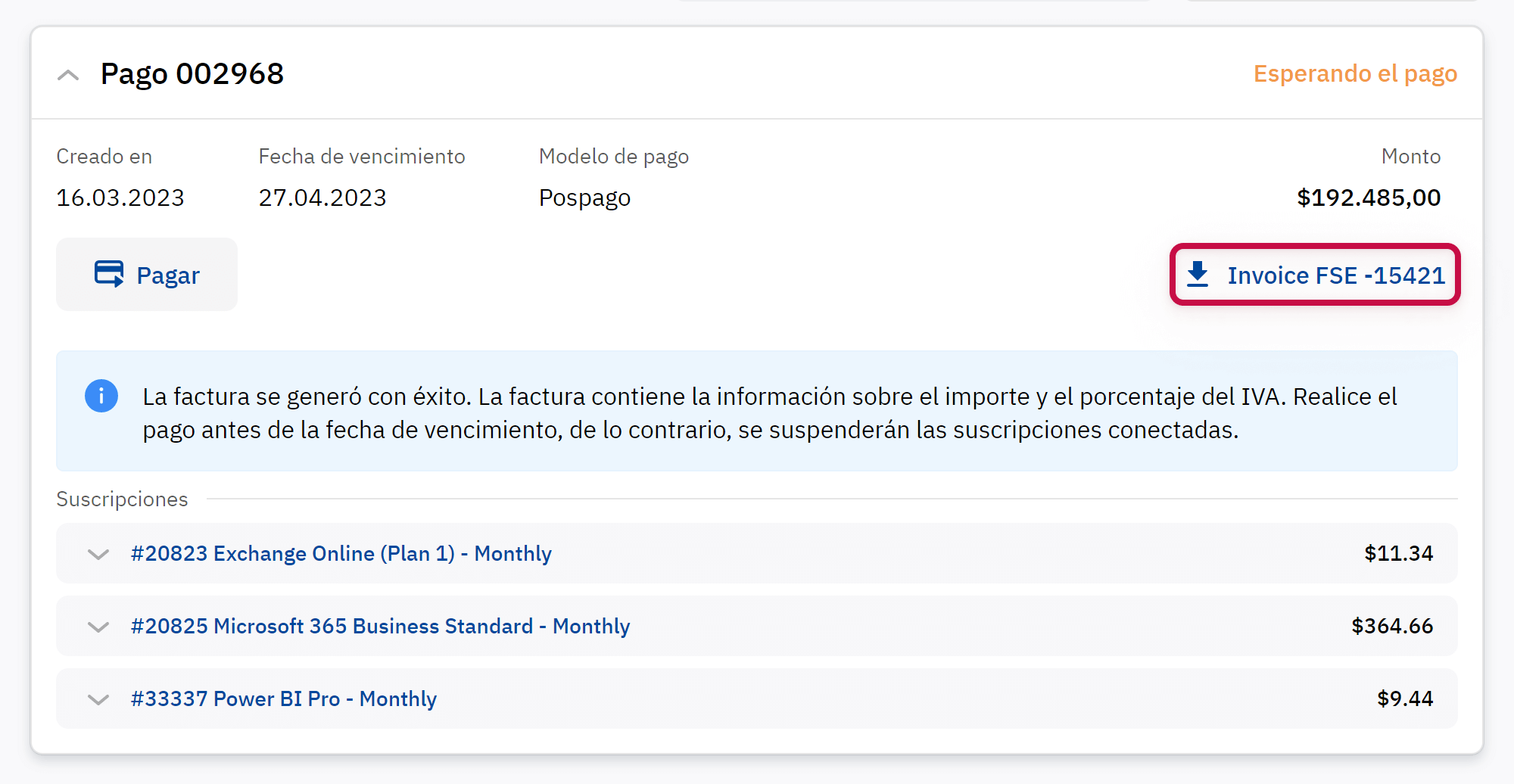Click the credit card icon on Pagar
The image size is (1514, 784).
[x=109, y=274]
